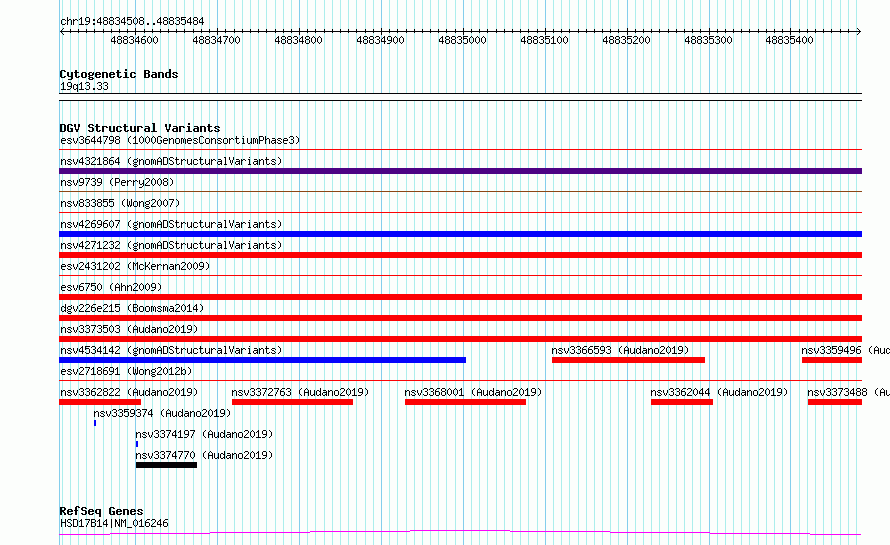890x545 pixels.
Task: Select the red esv6750 (Ahn2009) bar
Action: (x=460, y=297)
